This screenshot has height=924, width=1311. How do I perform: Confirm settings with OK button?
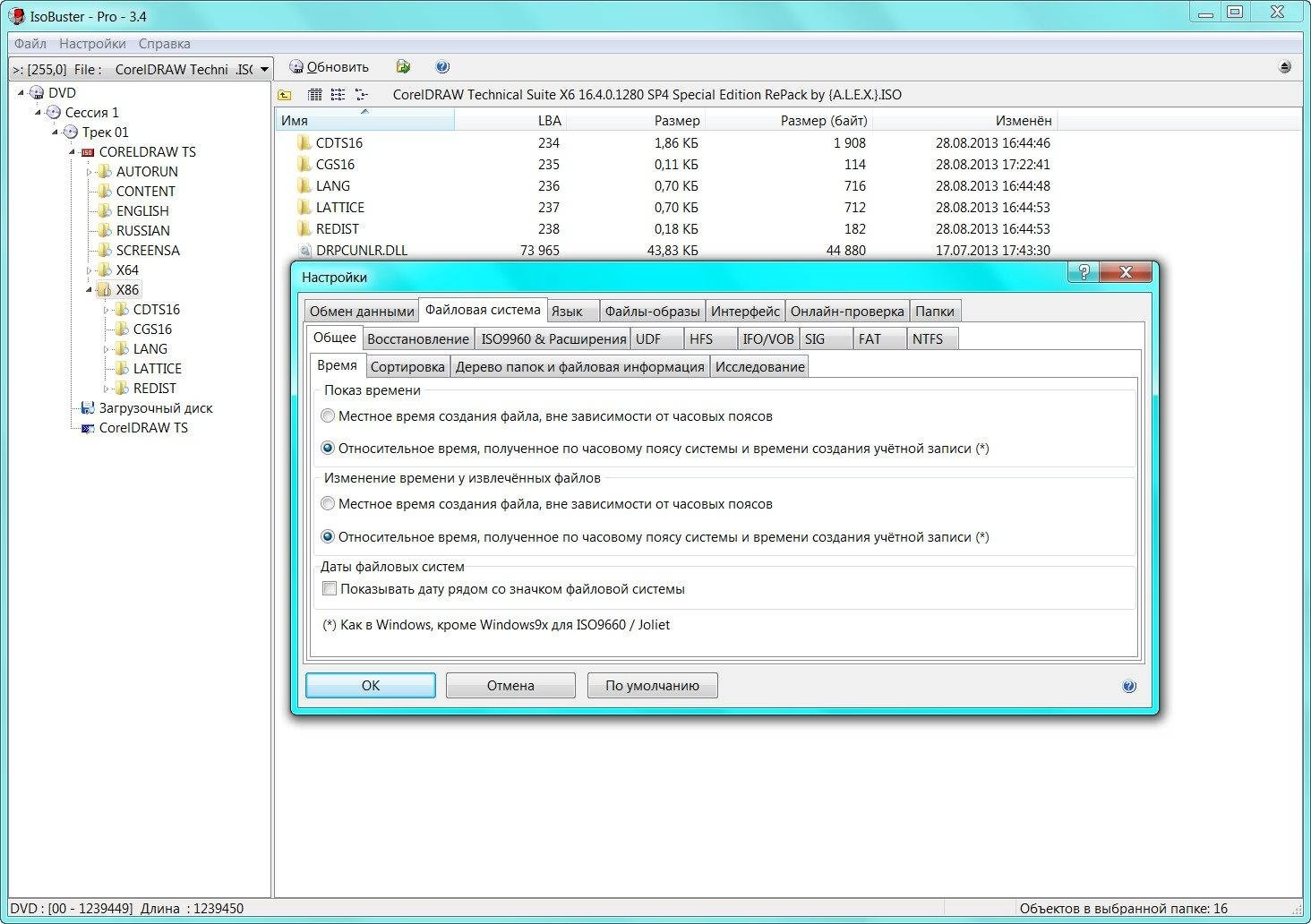point(371,686)
